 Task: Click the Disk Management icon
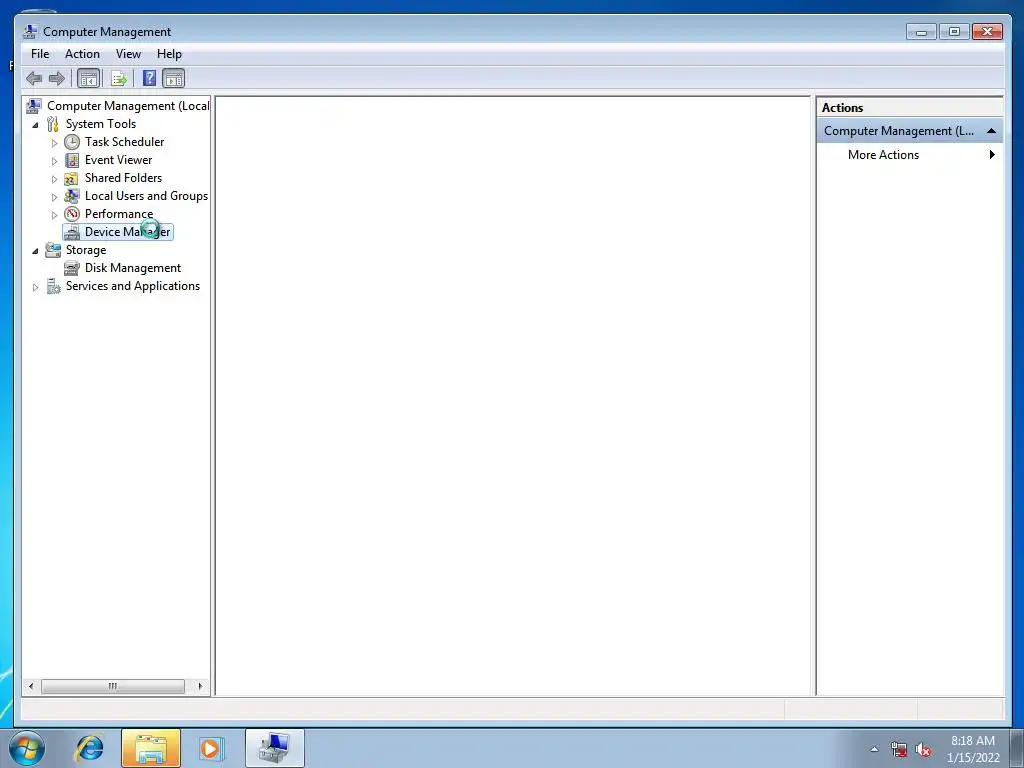(x=72, y=268)
